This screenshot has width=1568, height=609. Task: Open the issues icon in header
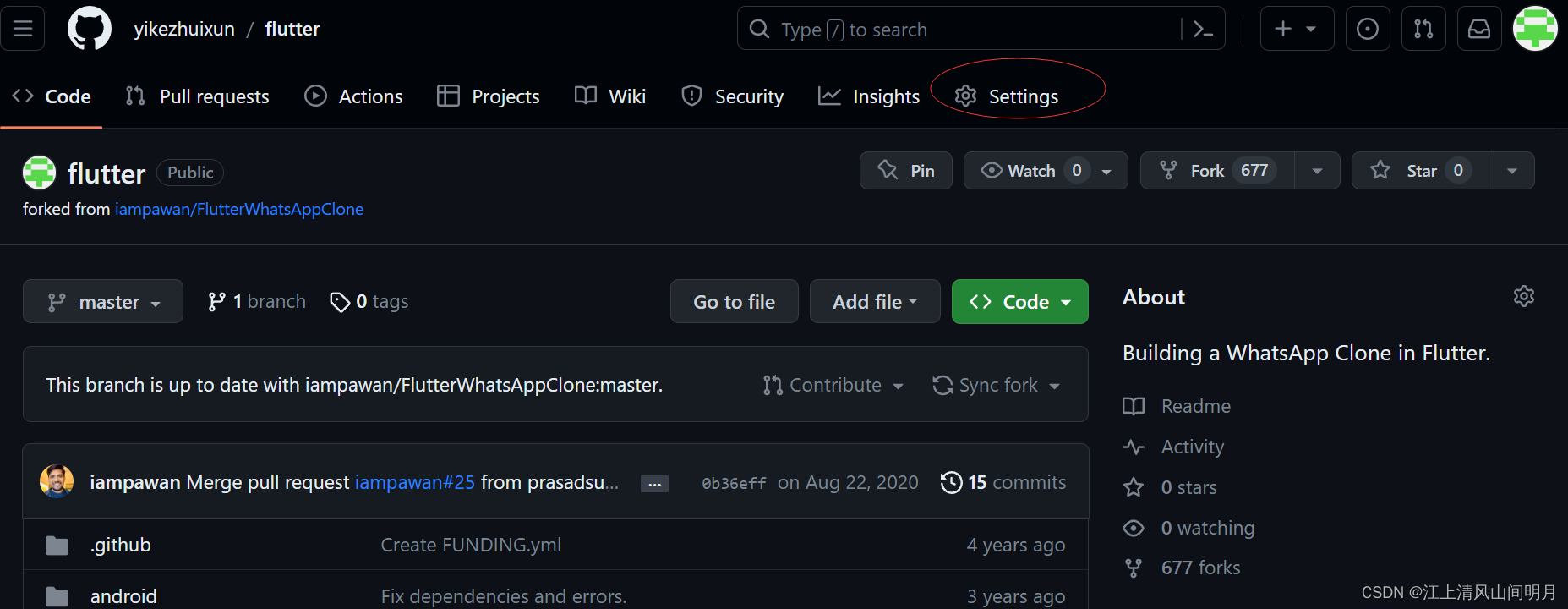pyautogui.click(x=1368, y=29)
